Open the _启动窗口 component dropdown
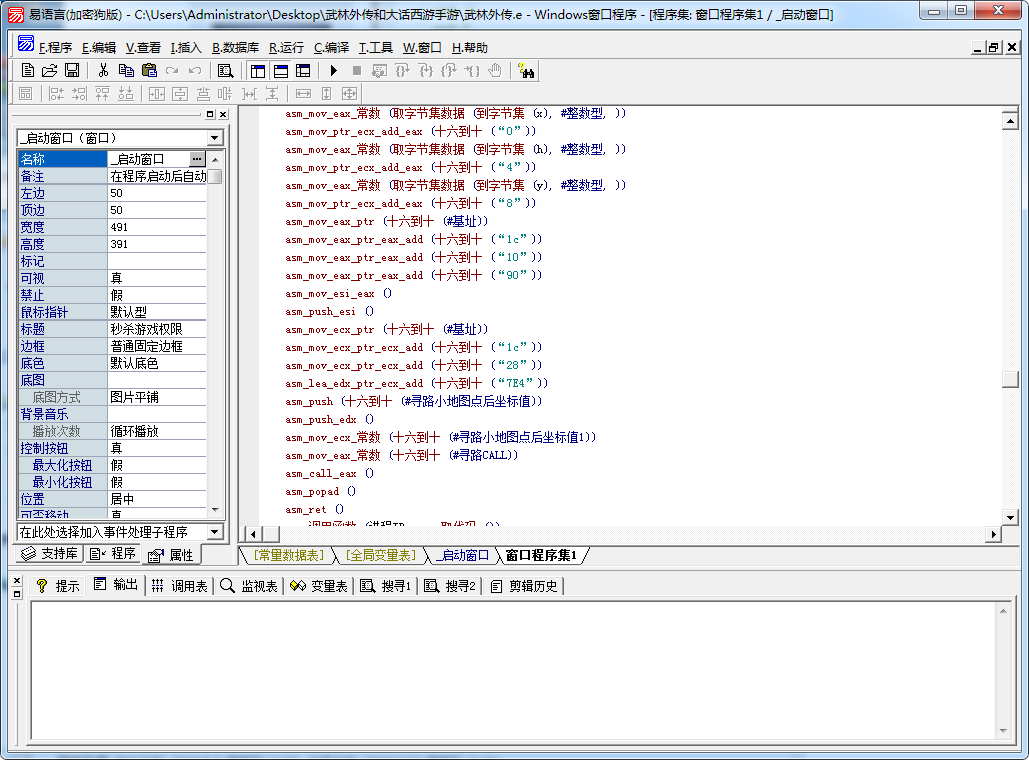 215,138
